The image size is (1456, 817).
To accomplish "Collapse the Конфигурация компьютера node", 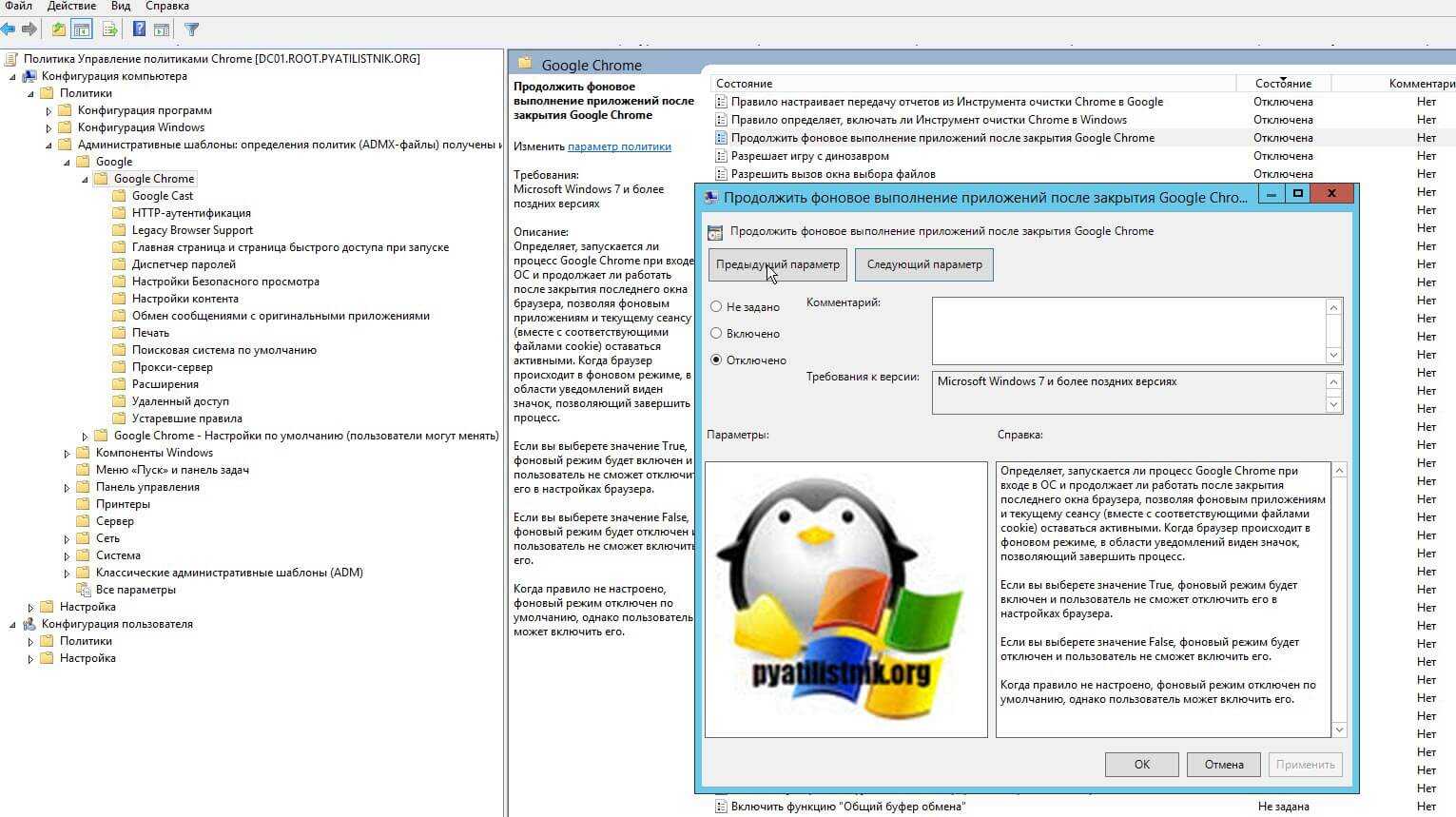I will (13, 77).
